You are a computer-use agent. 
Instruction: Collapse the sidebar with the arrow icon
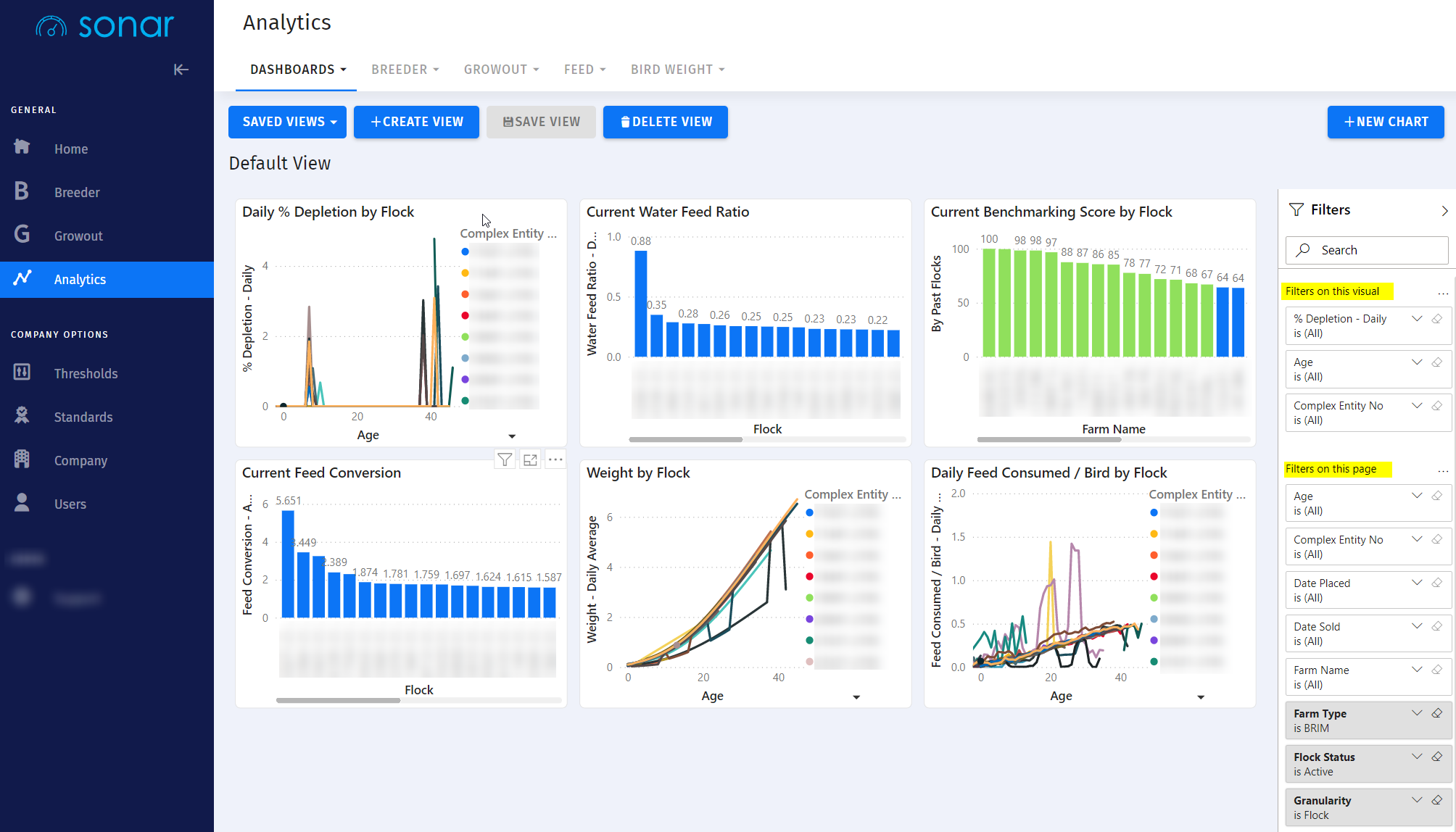(181, 70)
